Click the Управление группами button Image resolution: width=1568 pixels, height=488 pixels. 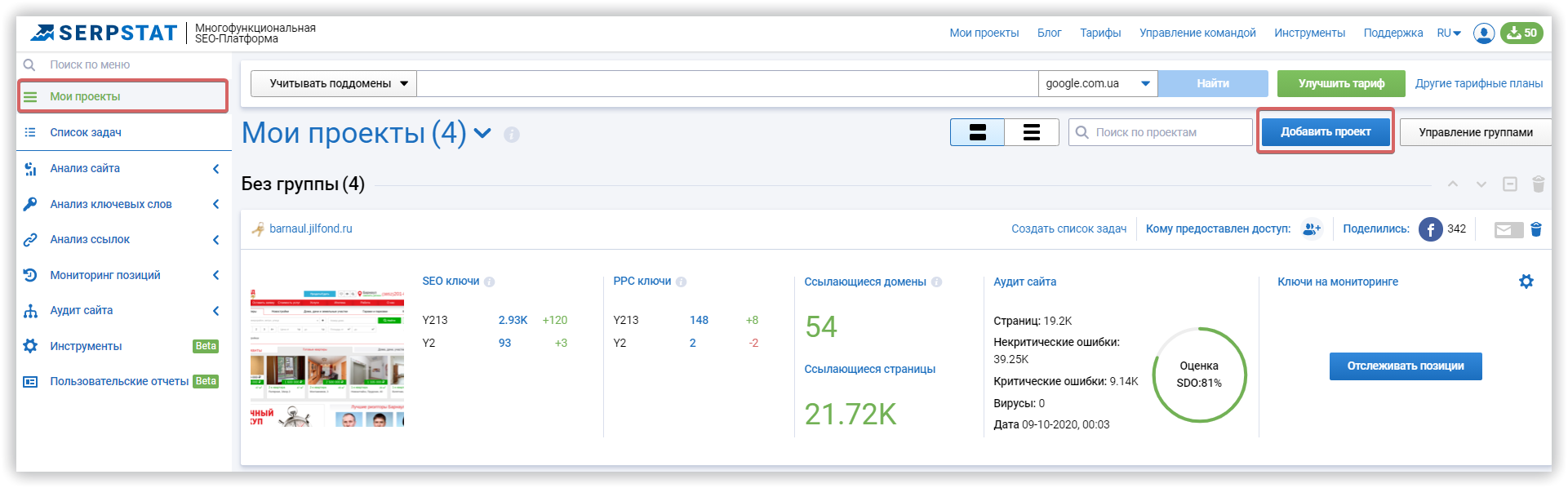click(x=1476, y=132)
